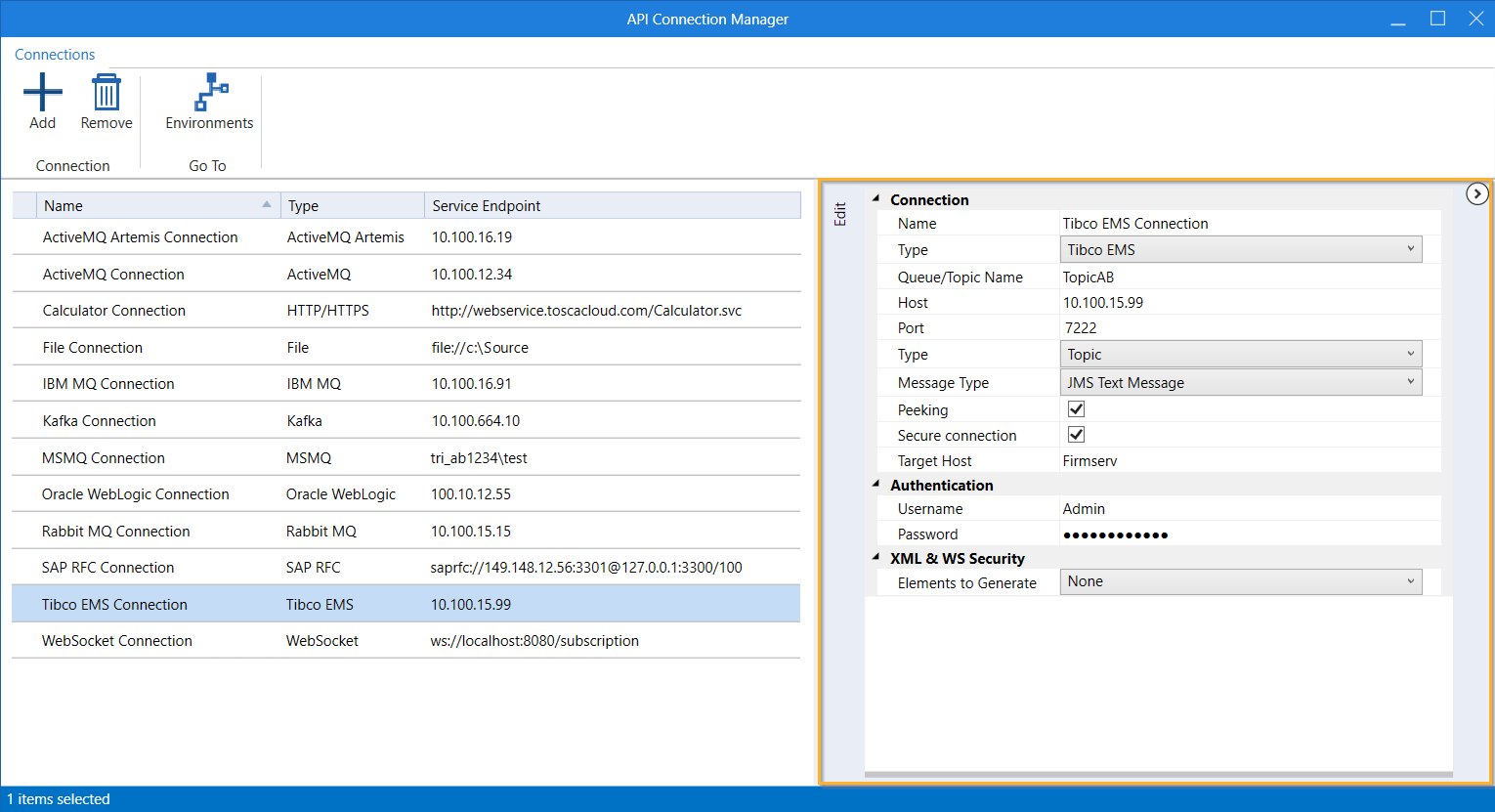1495x812 pixels.
Task: Click the vertical Edit tab
Action: tap(840, 215)
